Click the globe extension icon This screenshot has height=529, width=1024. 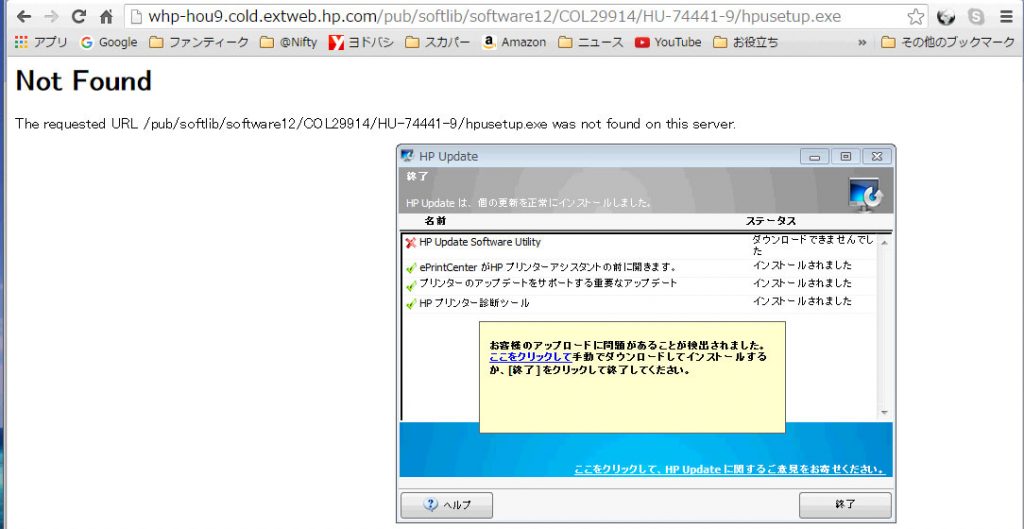click(946, 16)
